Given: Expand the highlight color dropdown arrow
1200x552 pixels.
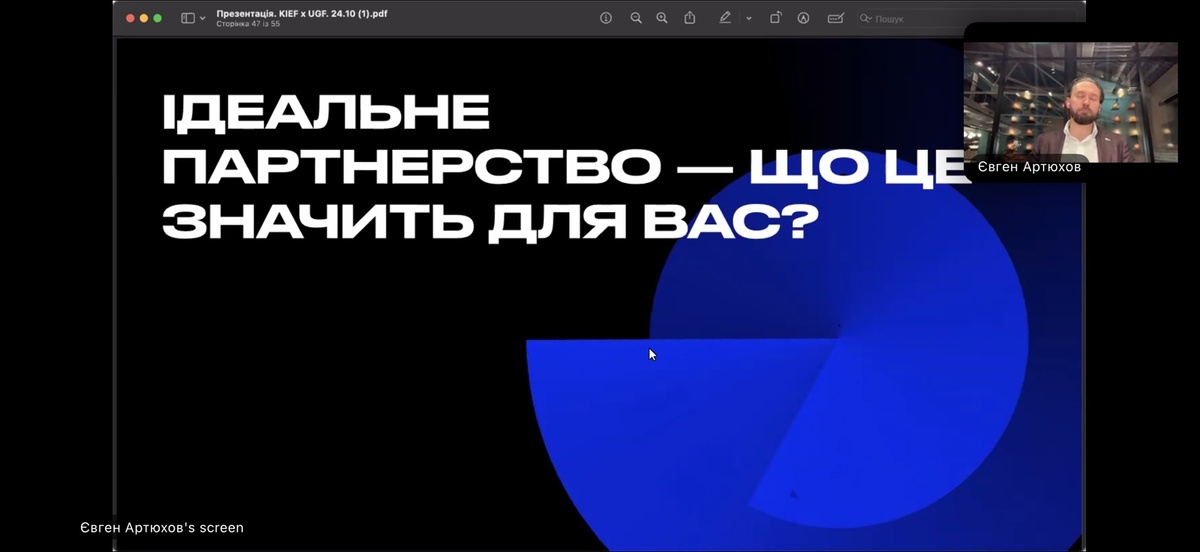Looking at the screenshot, I should tap(748, 18).
